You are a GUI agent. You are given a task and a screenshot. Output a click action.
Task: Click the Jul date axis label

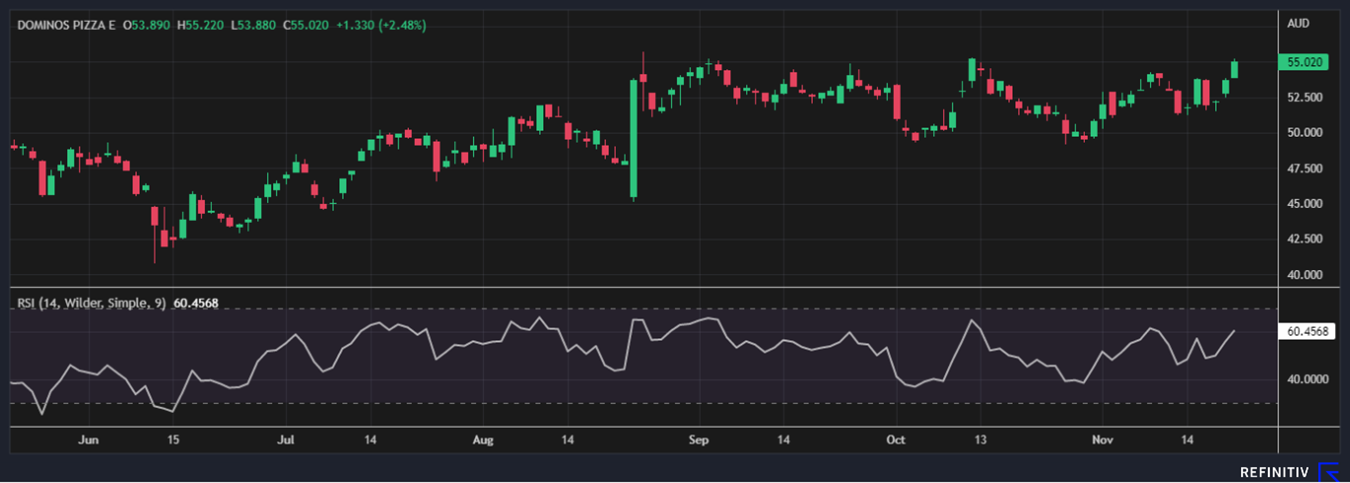point(286,440)
